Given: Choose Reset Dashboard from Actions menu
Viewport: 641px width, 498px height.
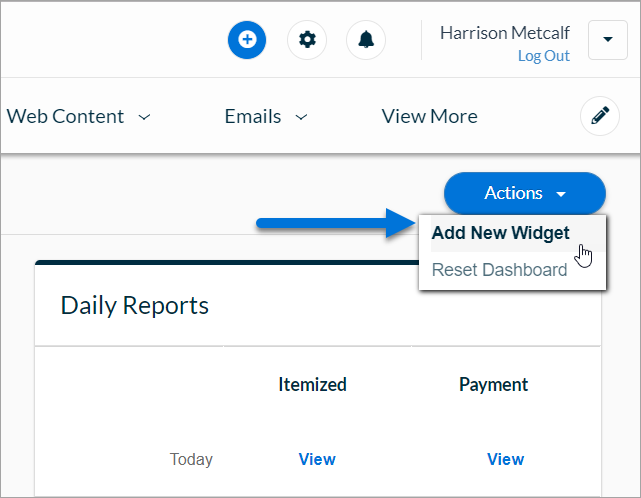Looking at the screenshot, I should 500,270.
